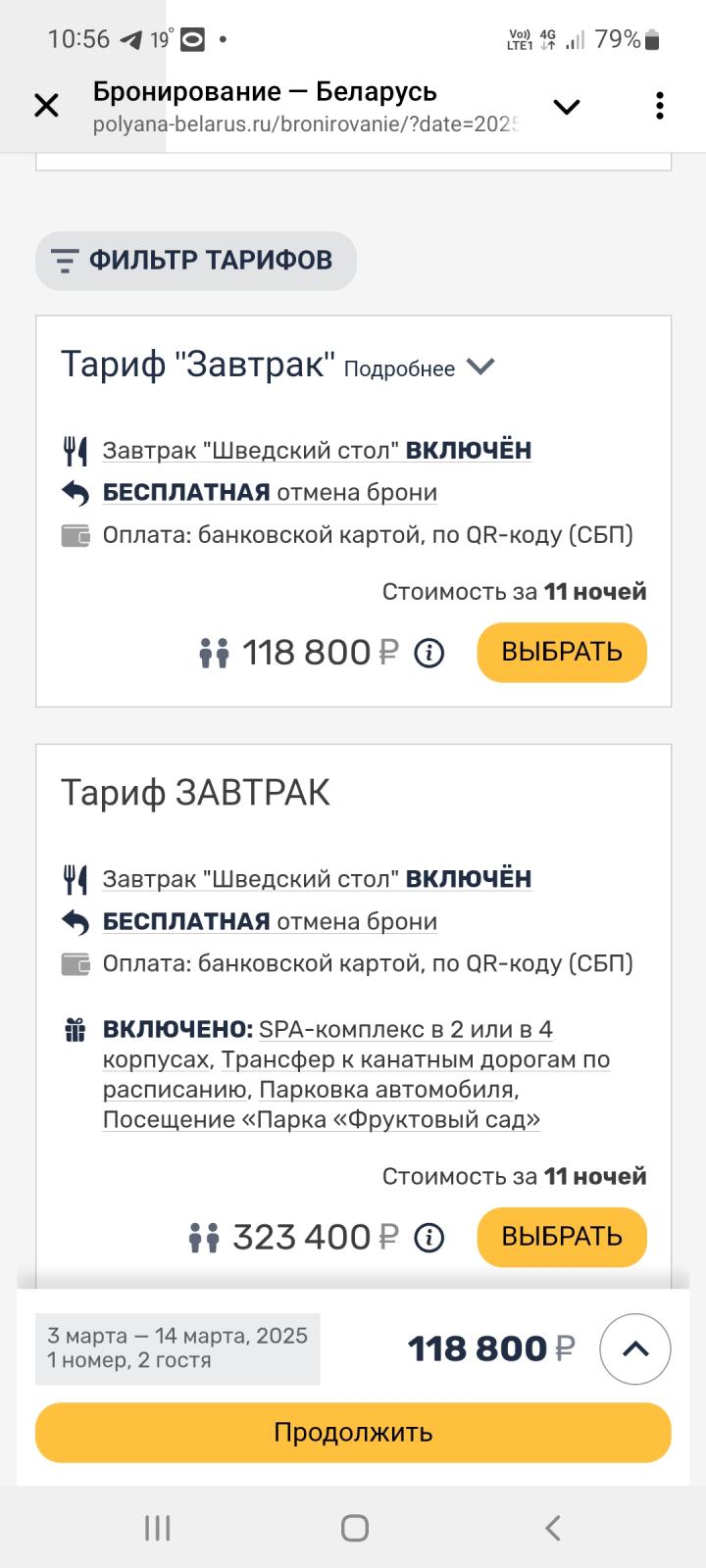Open the БЕСПЛАТНАЯ отмена брони link in first tariff
706x1568 pixels.
270,492
